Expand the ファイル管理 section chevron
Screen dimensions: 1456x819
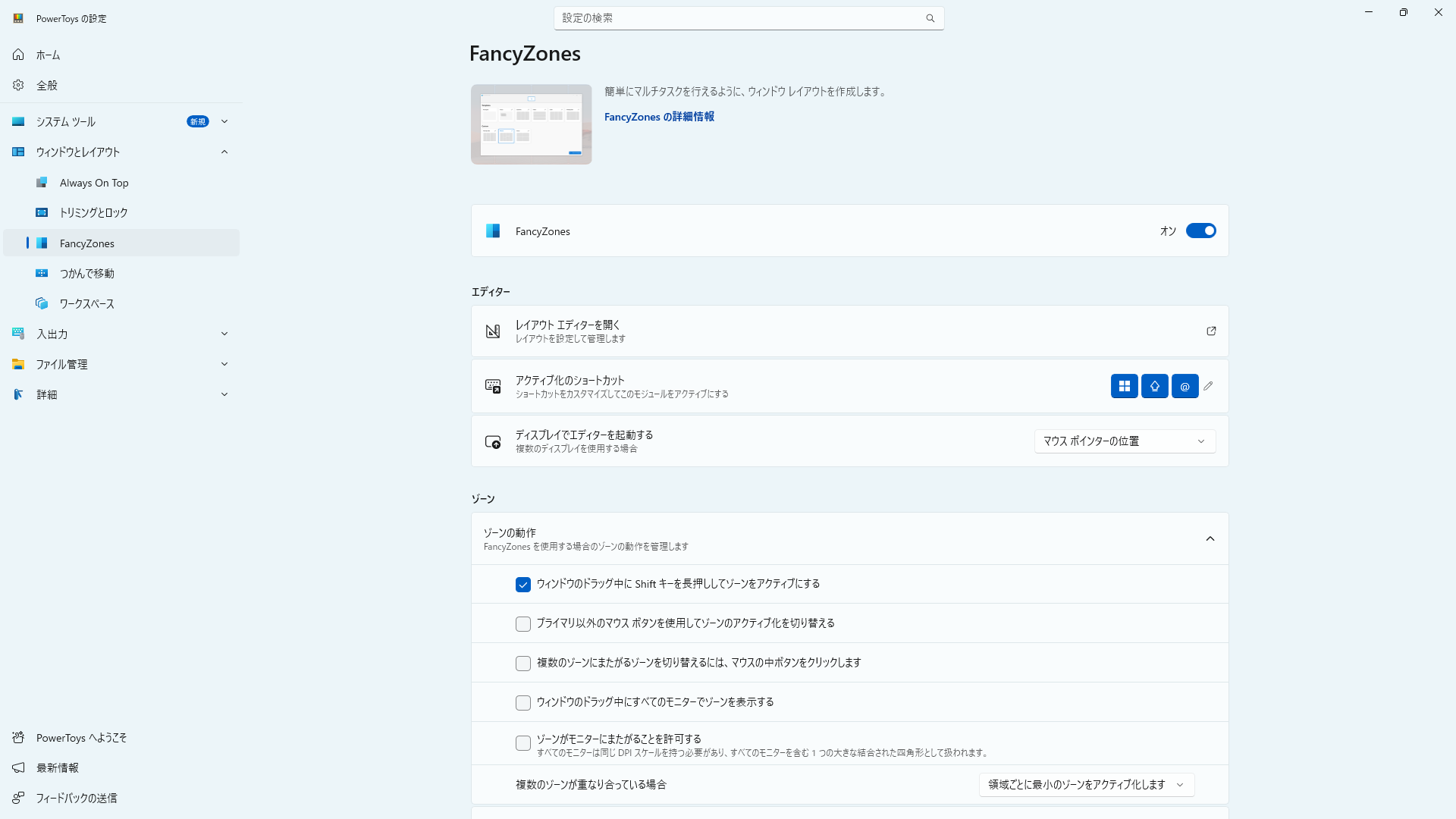pos(224,364)
